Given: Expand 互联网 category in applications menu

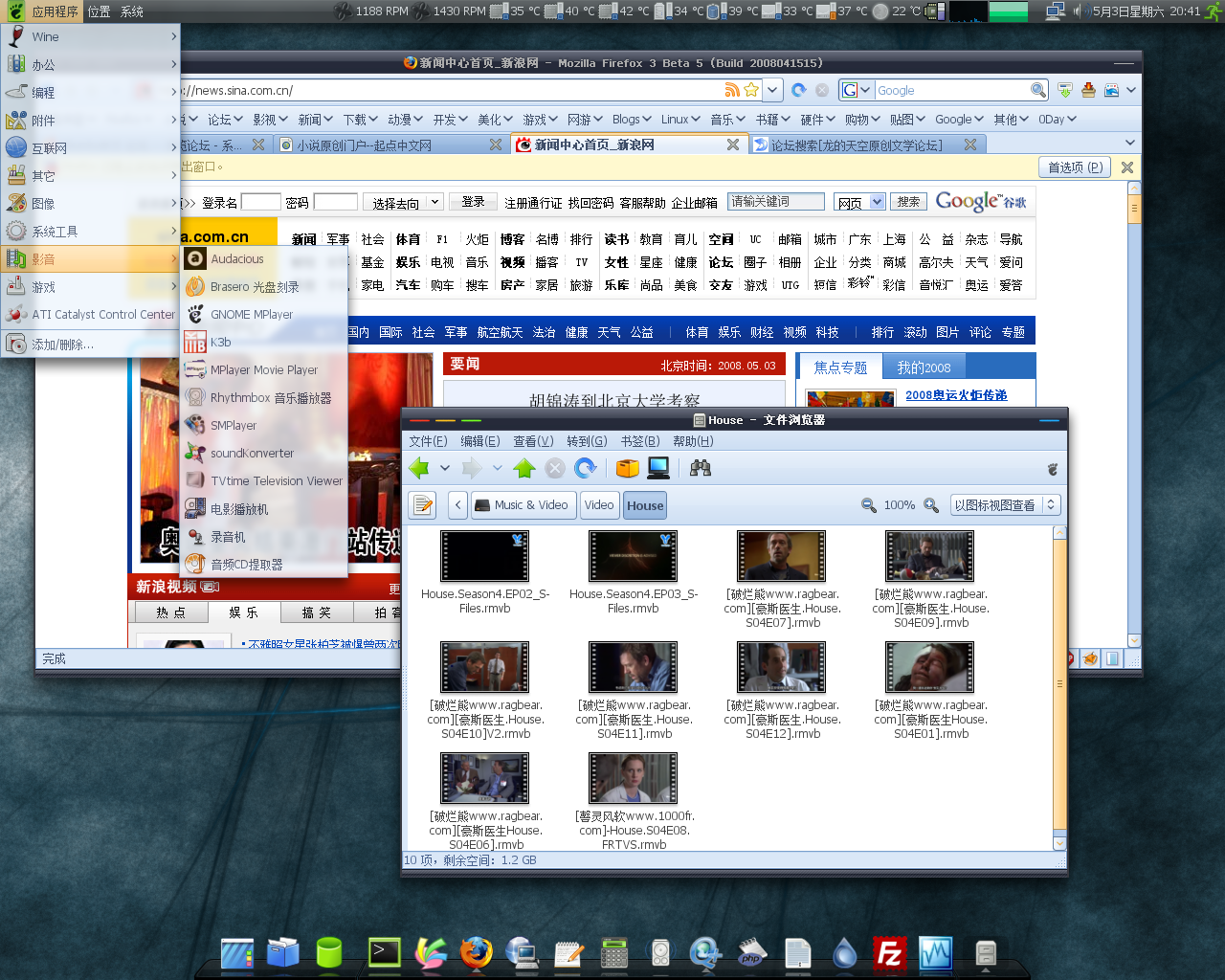Looking at the screenshot, I should coord(91,147).
